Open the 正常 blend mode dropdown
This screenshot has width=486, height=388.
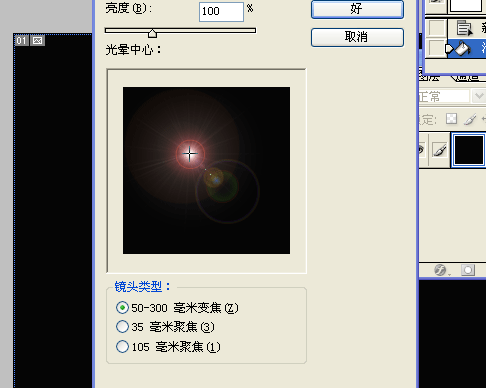(479, 96)
